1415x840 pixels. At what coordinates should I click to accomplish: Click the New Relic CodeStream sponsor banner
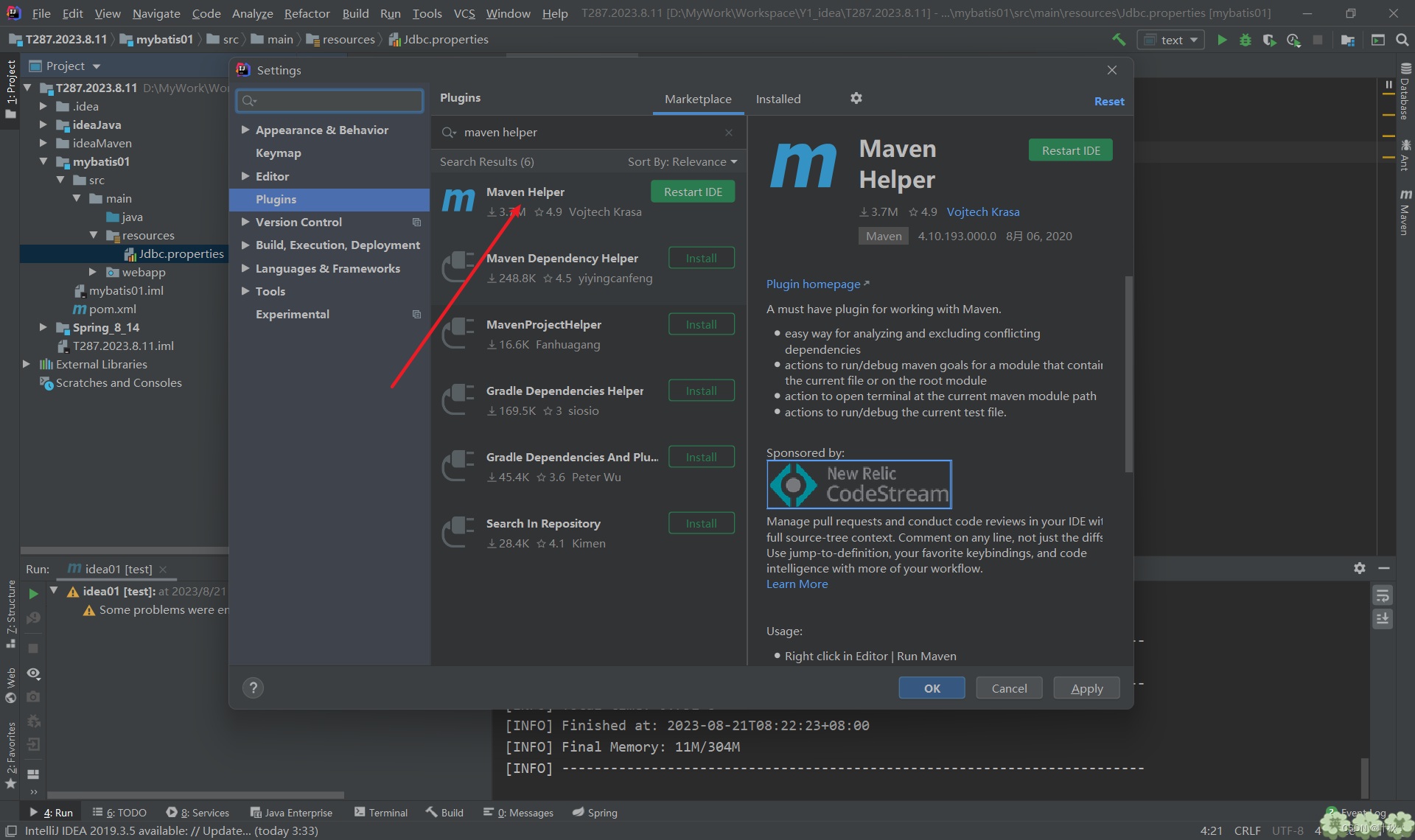[x=859, y=484]
